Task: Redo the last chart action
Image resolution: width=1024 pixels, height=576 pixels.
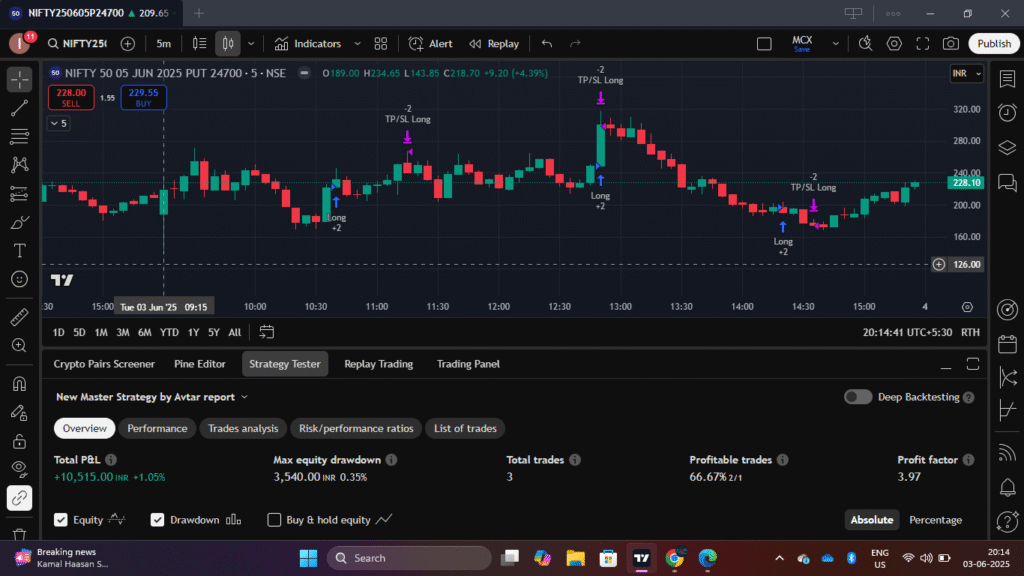Action: [x=575, y=44]
